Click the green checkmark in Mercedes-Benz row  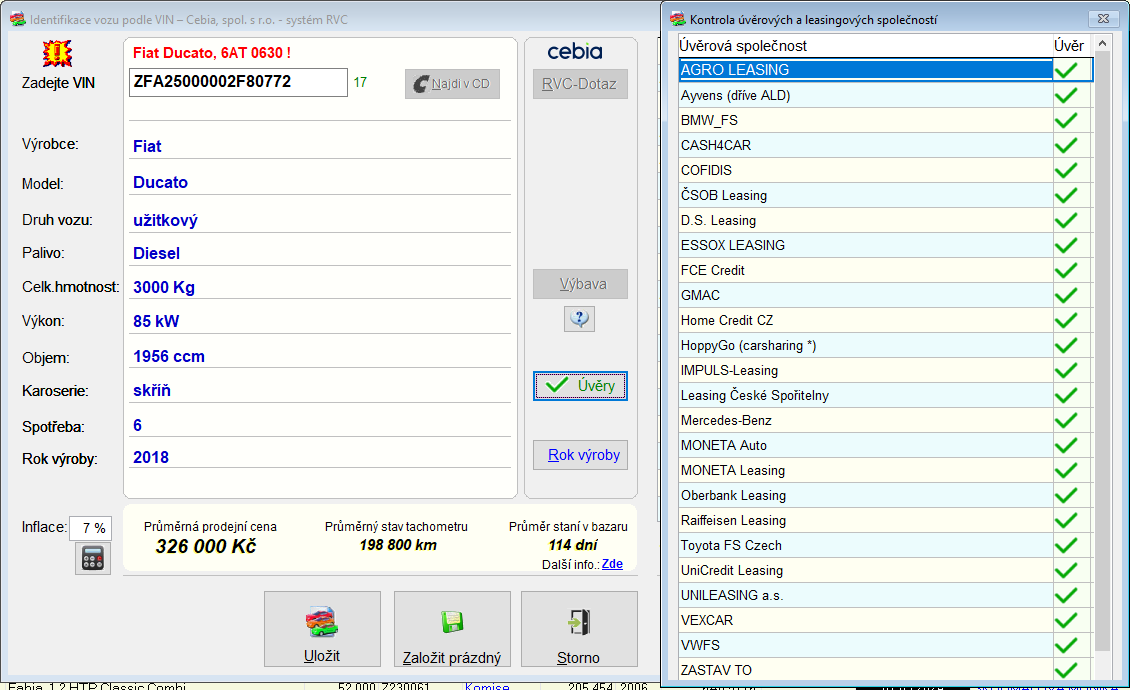(1066, 420)
